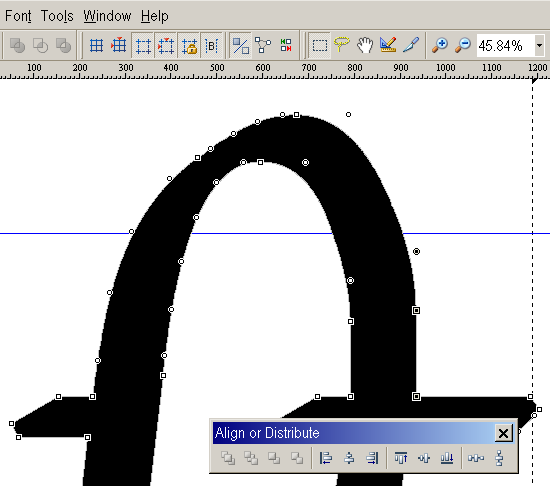Toggle Snap to Guidelines button
Viewport: 550px width, 486px height.
pyautogui.click(x=166, y=46)
